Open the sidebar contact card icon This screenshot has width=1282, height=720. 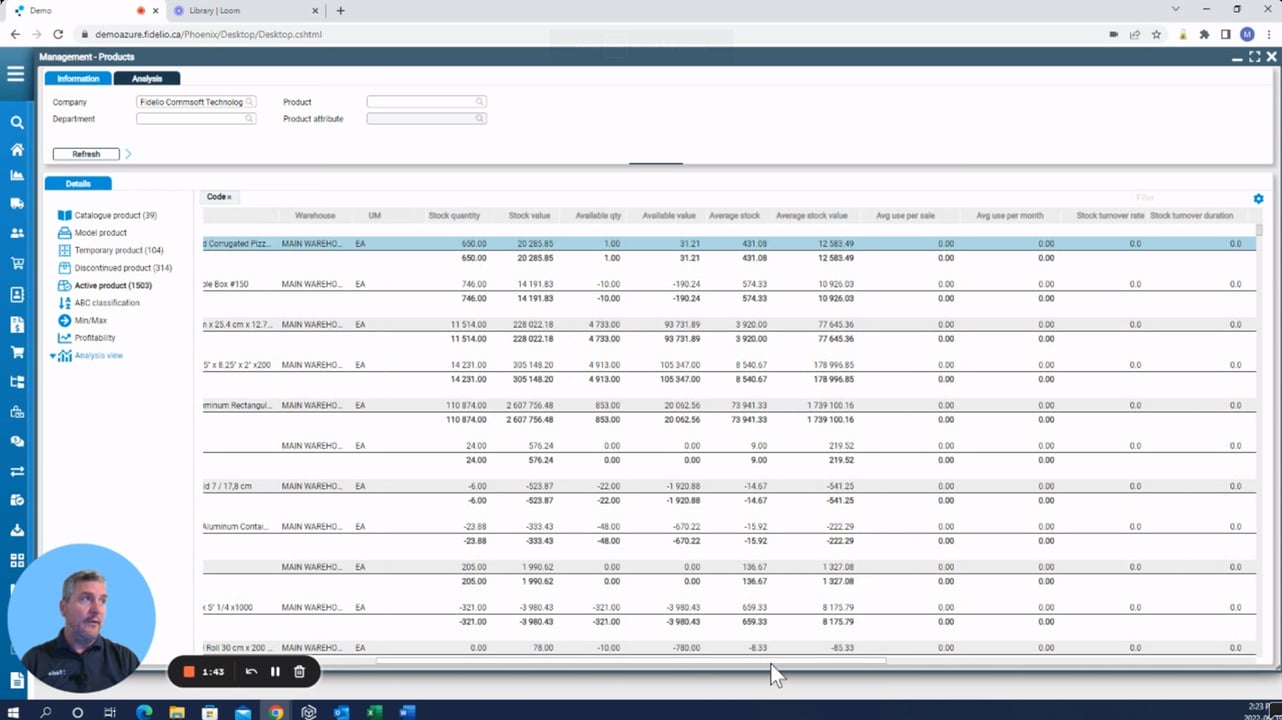point(16,294)
